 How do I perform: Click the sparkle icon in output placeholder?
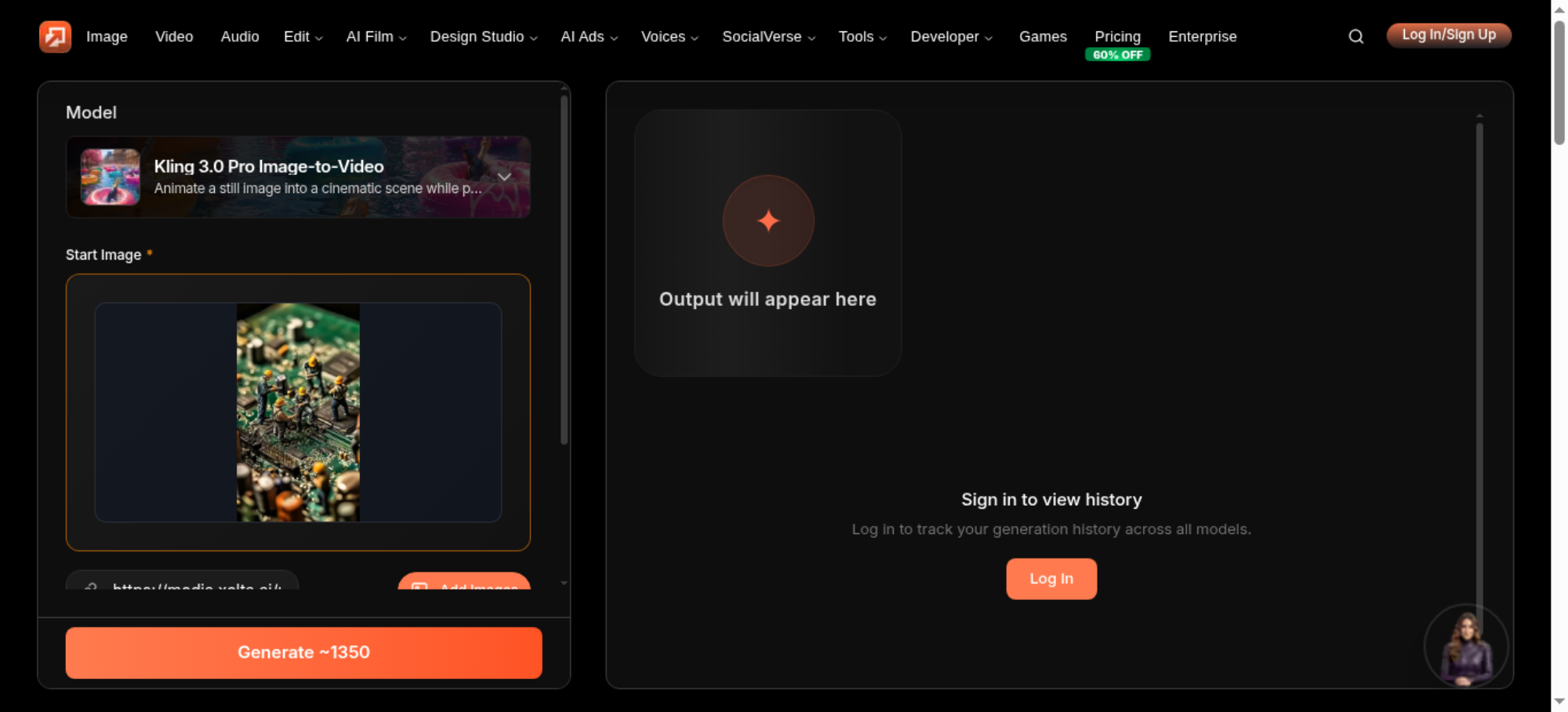click(768, 220)
